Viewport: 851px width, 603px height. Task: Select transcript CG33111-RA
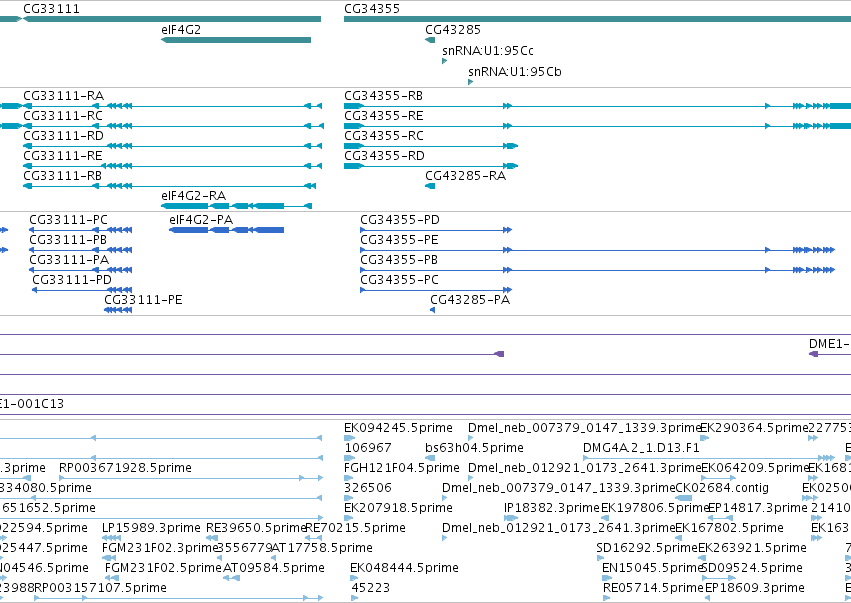pos(63,96)
